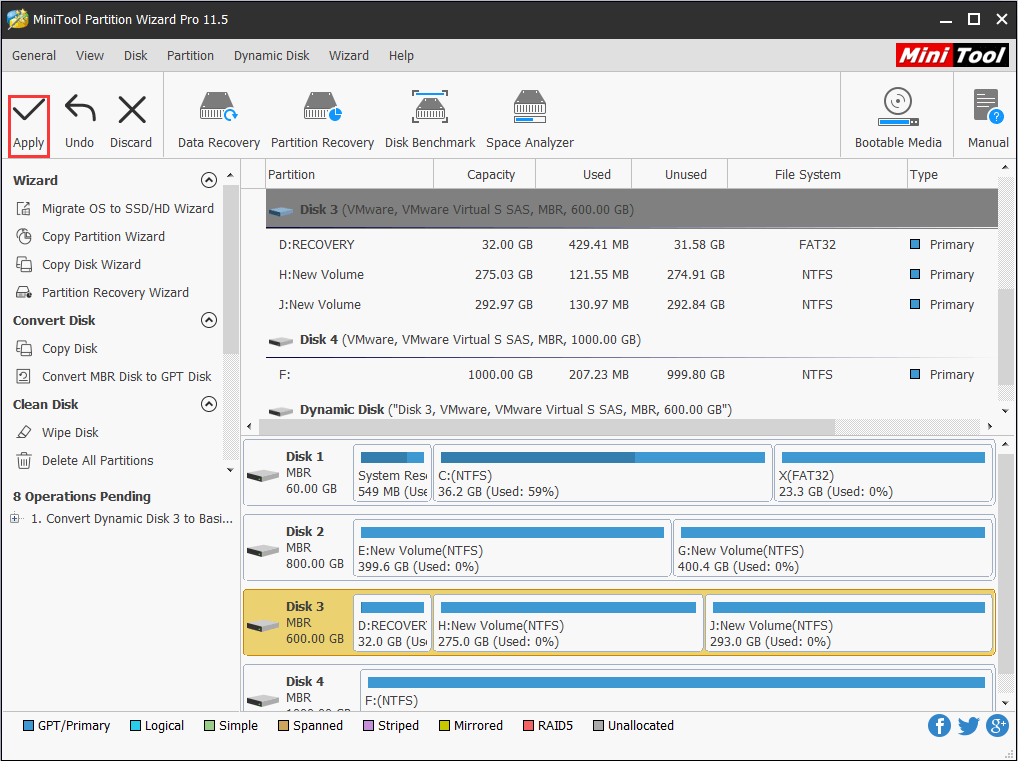Select G:New Volume block on Disk 2
Viewport: 1018px width, 761px height.
click(x=833, y=548)
